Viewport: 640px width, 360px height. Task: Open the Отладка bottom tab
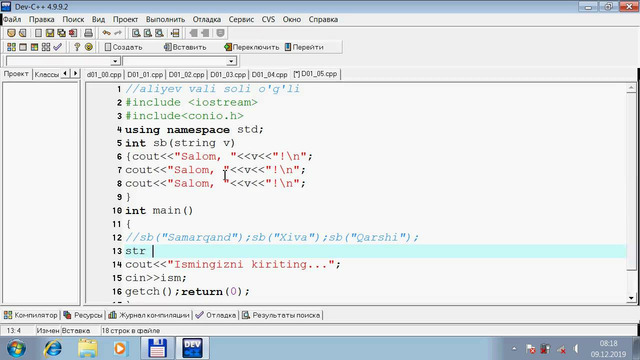tap(216, 315)
